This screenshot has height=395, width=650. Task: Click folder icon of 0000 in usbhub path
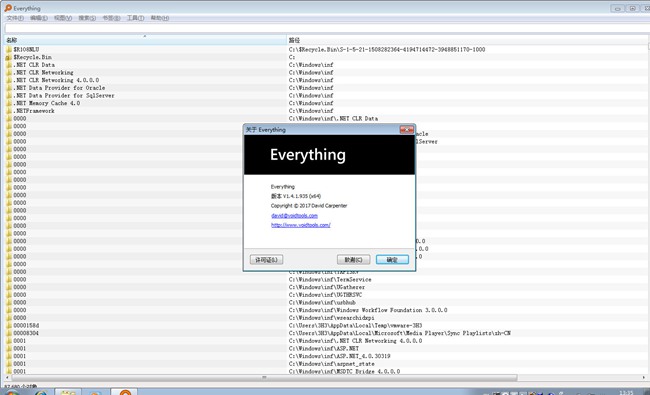9,303
